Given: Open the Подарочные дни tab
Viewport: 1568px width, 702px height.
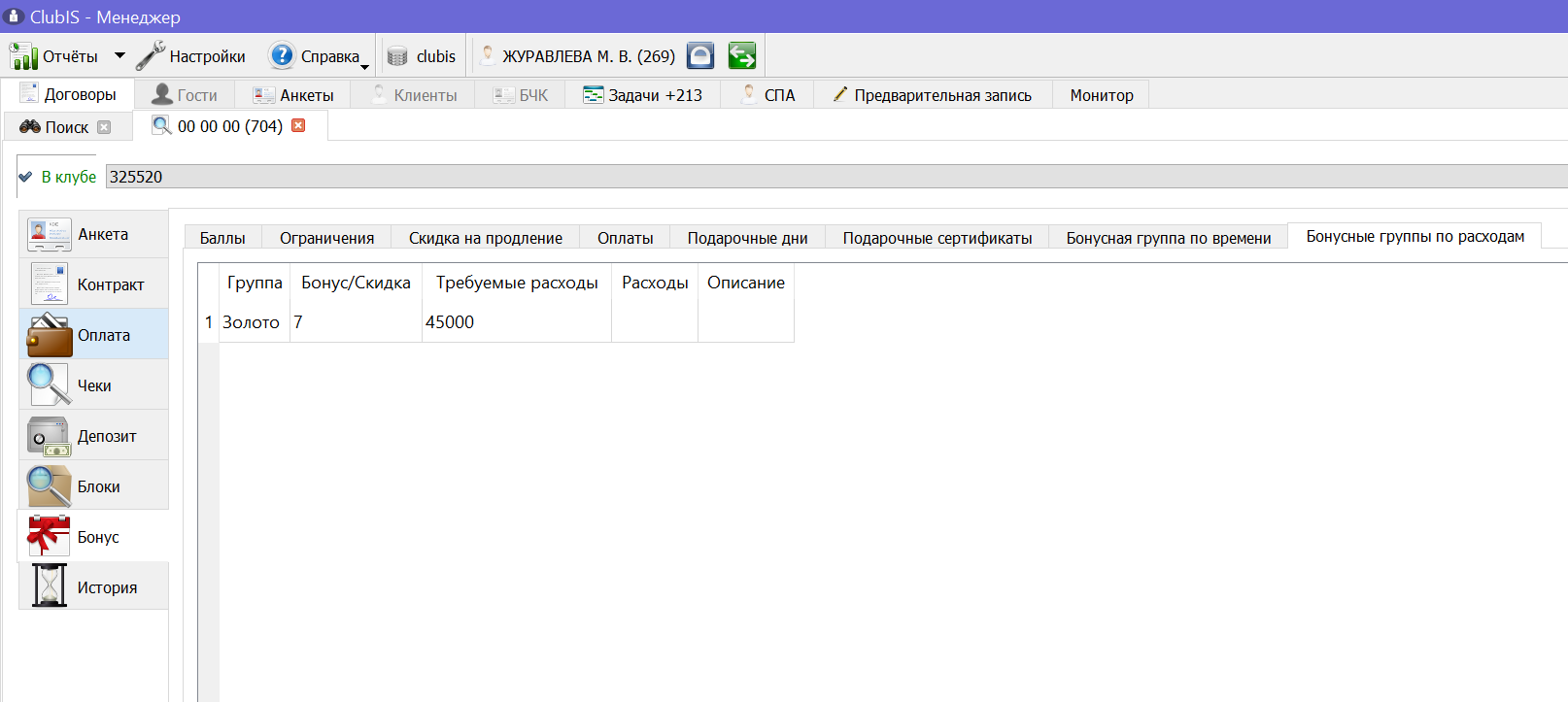Looking at the screenshot, I should click(x=747, y=238).
